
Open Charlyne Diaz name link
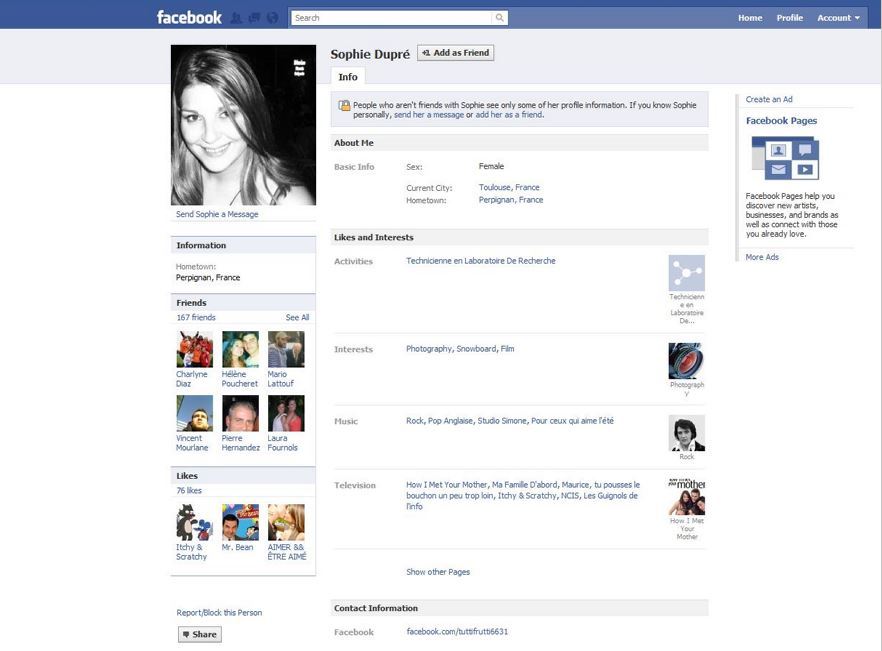(192, 379)
